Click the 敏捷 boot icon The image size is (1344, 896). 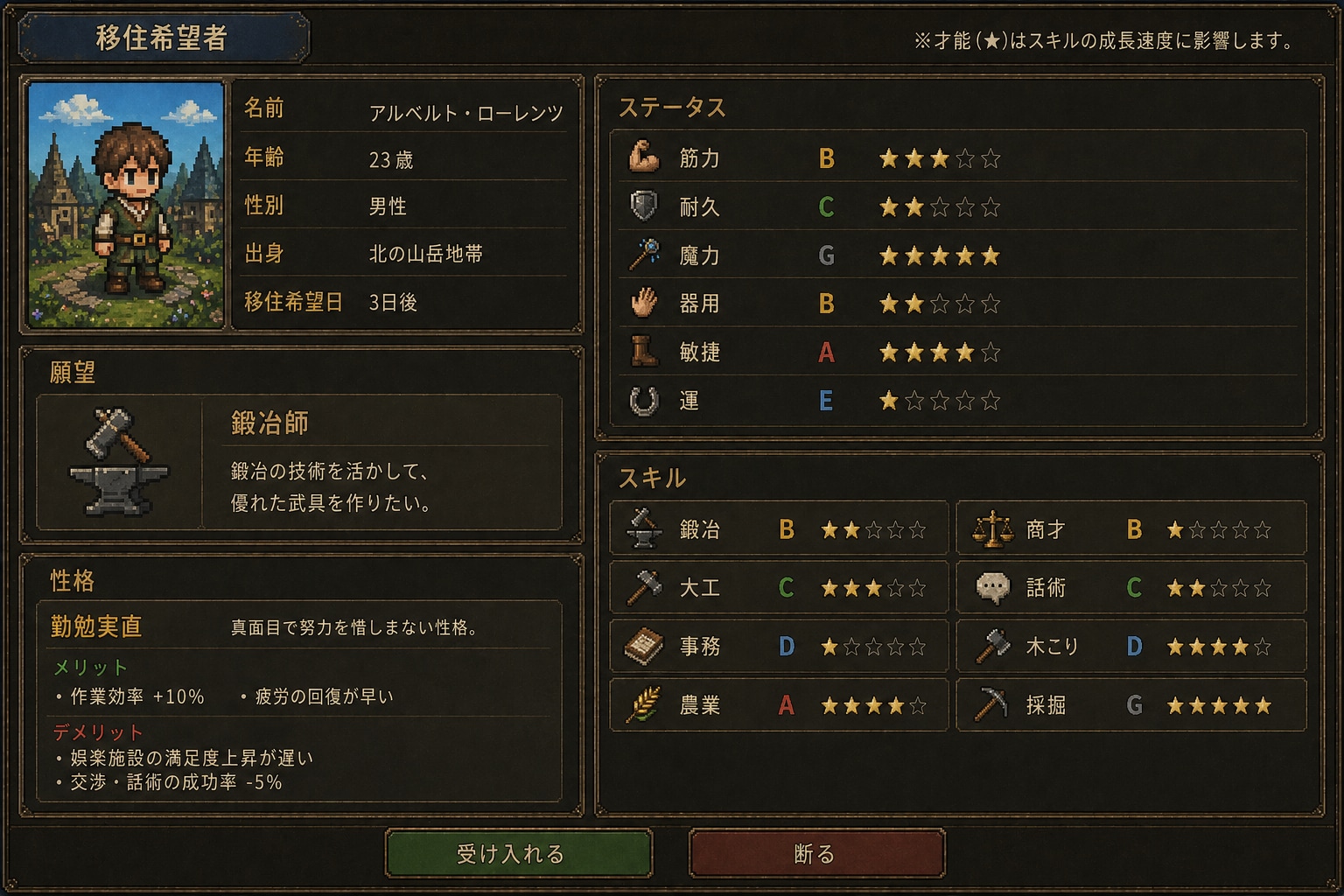point(644,352)
